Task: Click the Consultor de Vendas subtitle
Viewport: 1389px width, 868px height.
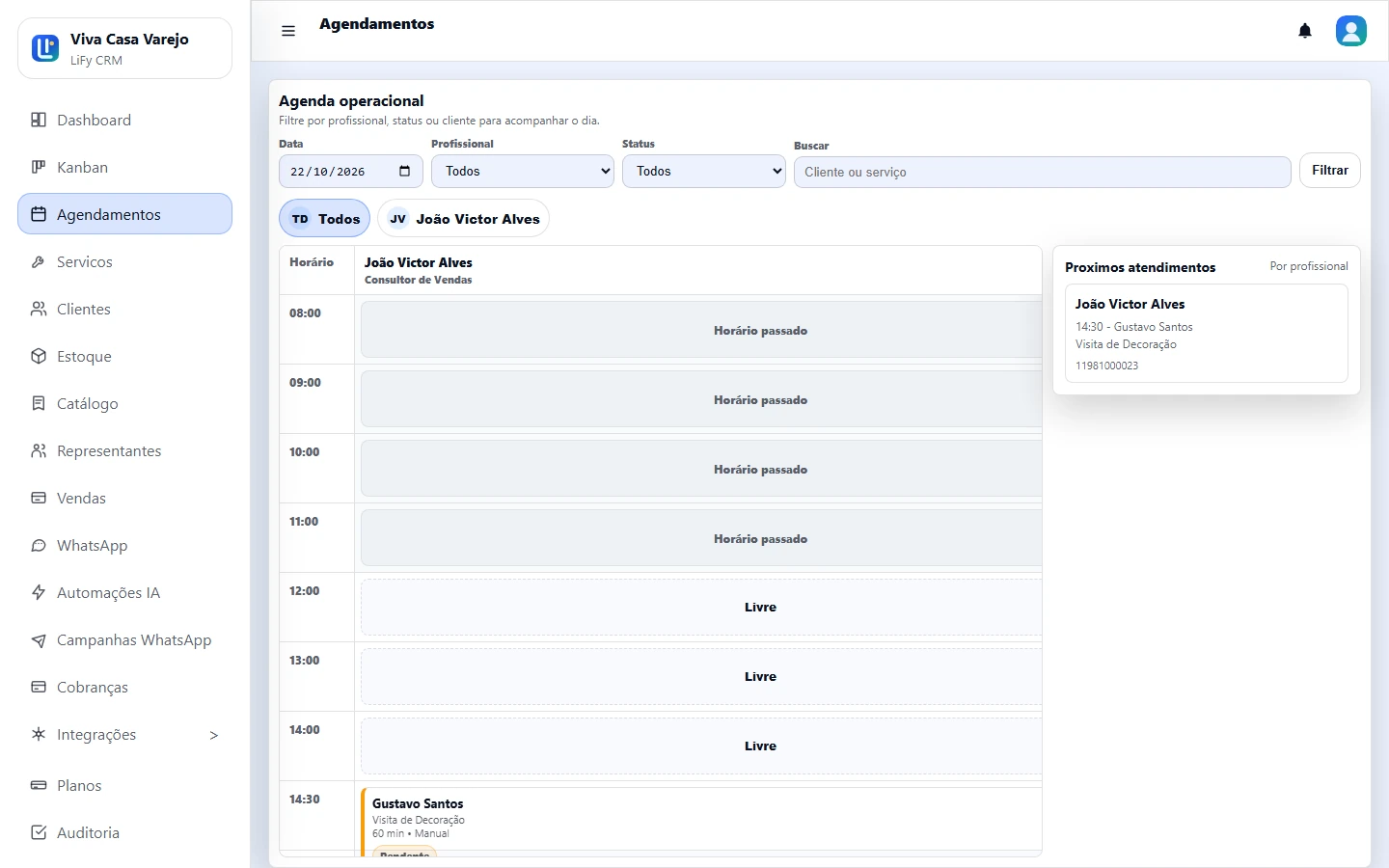Action: [x=419, y=281]
